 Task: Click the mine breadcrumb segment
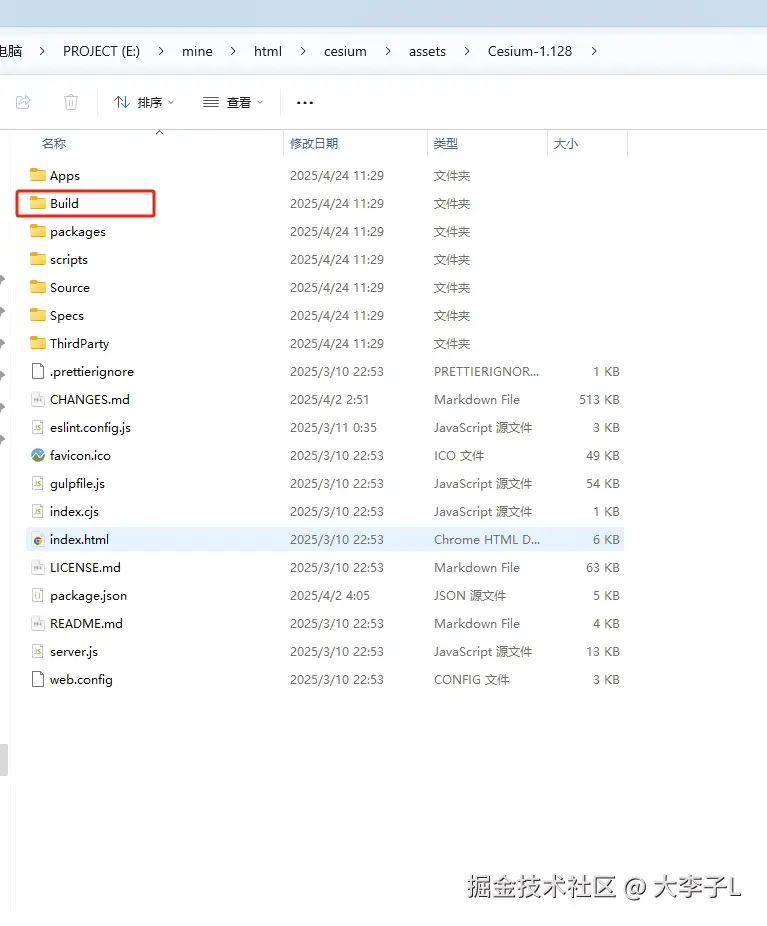(x=197, y=51)
